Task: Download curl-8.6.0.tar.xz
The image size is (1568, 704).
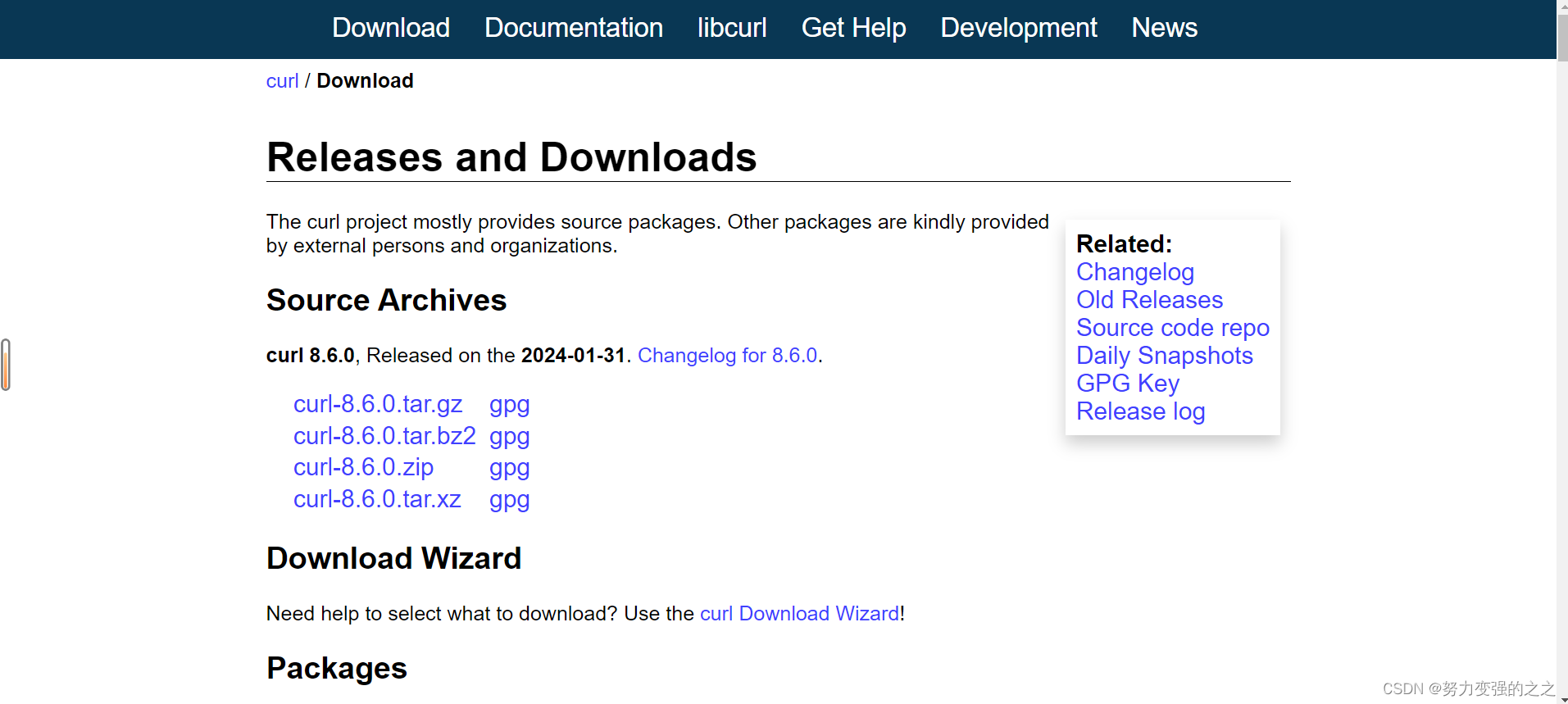Action: coord(377,499)
